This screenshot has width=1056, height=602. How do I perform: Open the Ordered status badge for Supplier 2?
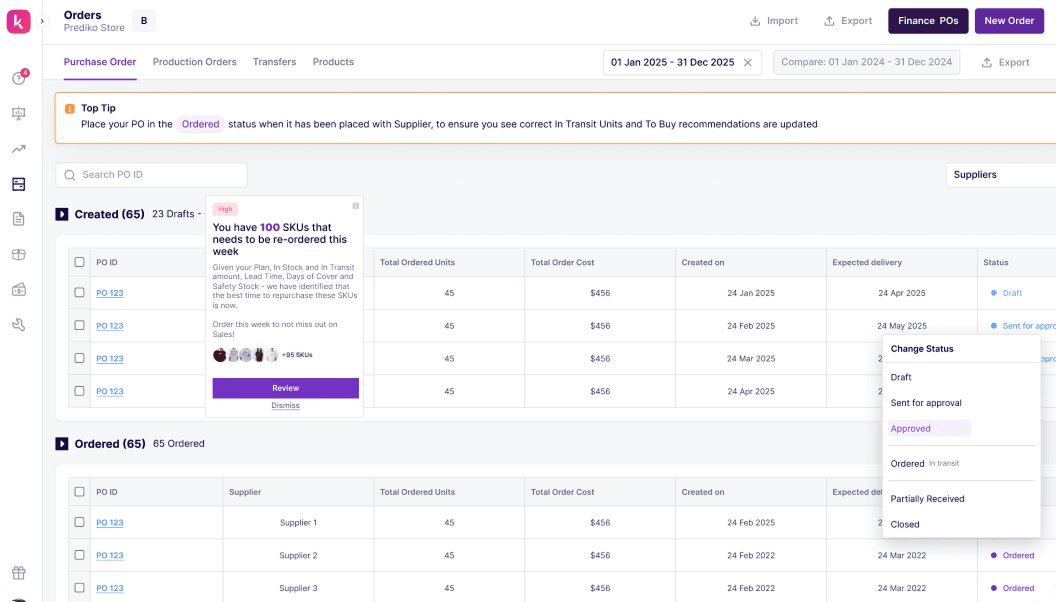pos(1012,556)
